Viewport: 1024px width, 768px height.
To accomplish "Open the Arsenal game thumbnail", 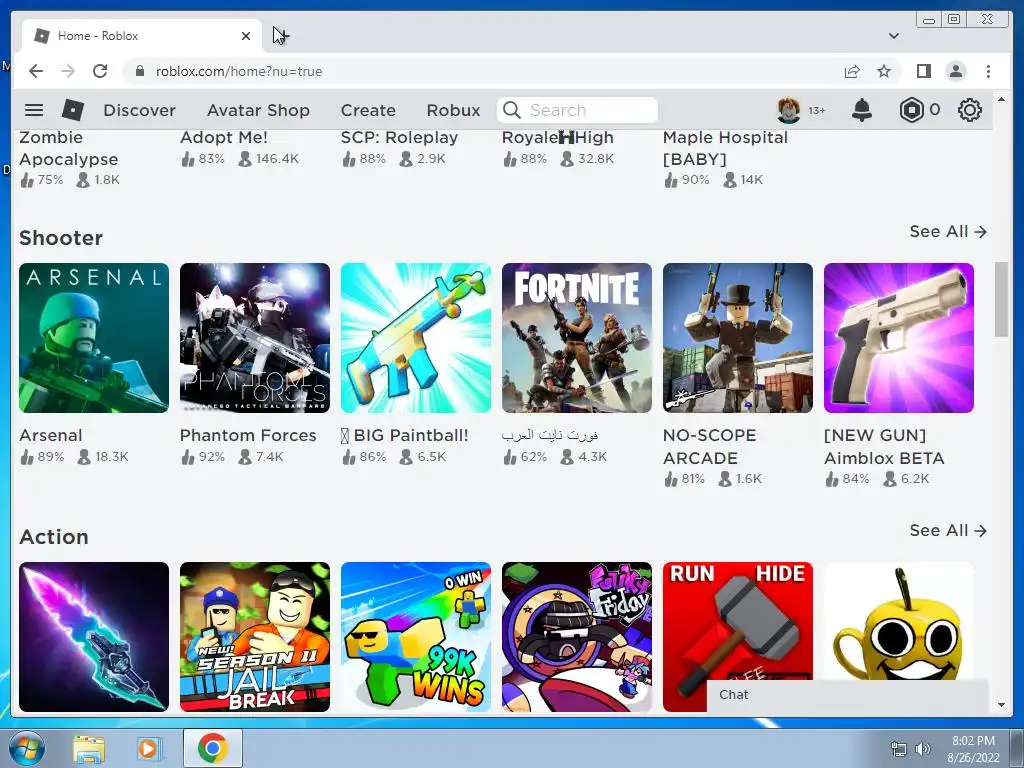I will (94, 338).
